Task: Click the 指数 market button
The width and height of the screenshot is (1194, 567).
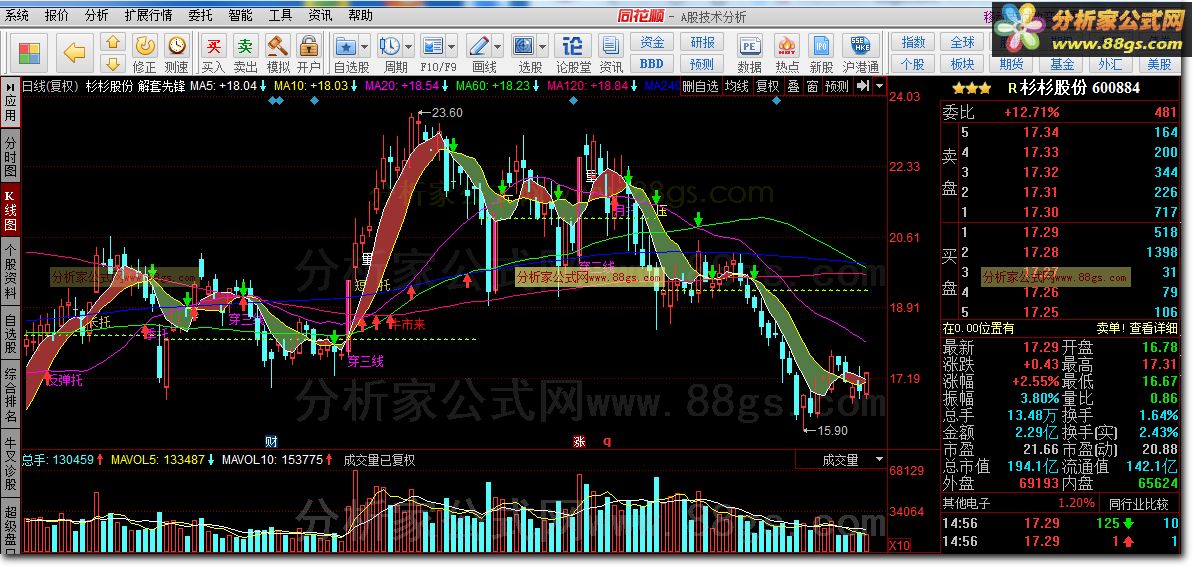Action: [x=913, y=42]
